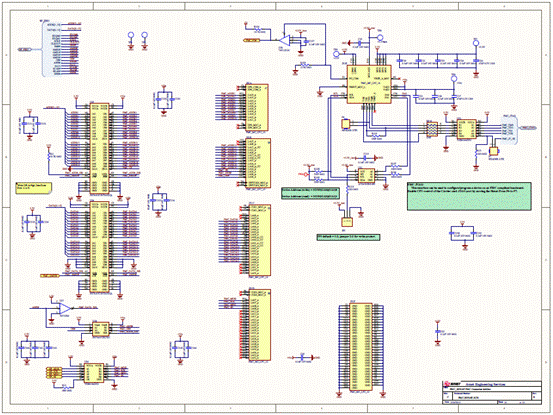
Task: Select the tall yellow connector at bottom right
Action: tap(361, 347)
